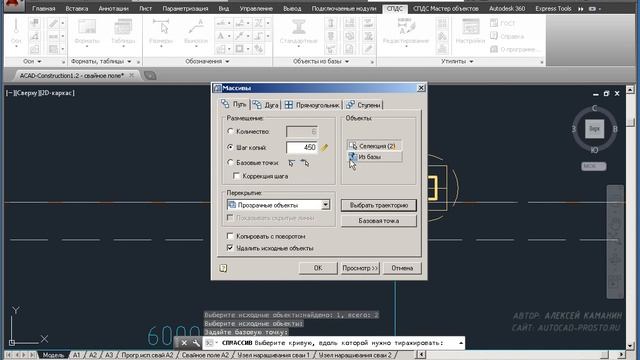The width and height of the screenshot is (640, 360).
Task: Switch to the Ступени tab
Action: (x=364, y=105)
